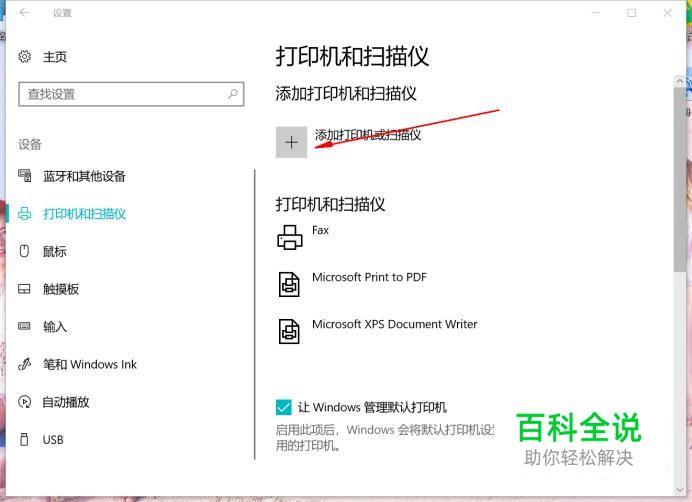Select the Fax printer icon
The height and width of the screenshot is (502, 692).
point(290,237)
